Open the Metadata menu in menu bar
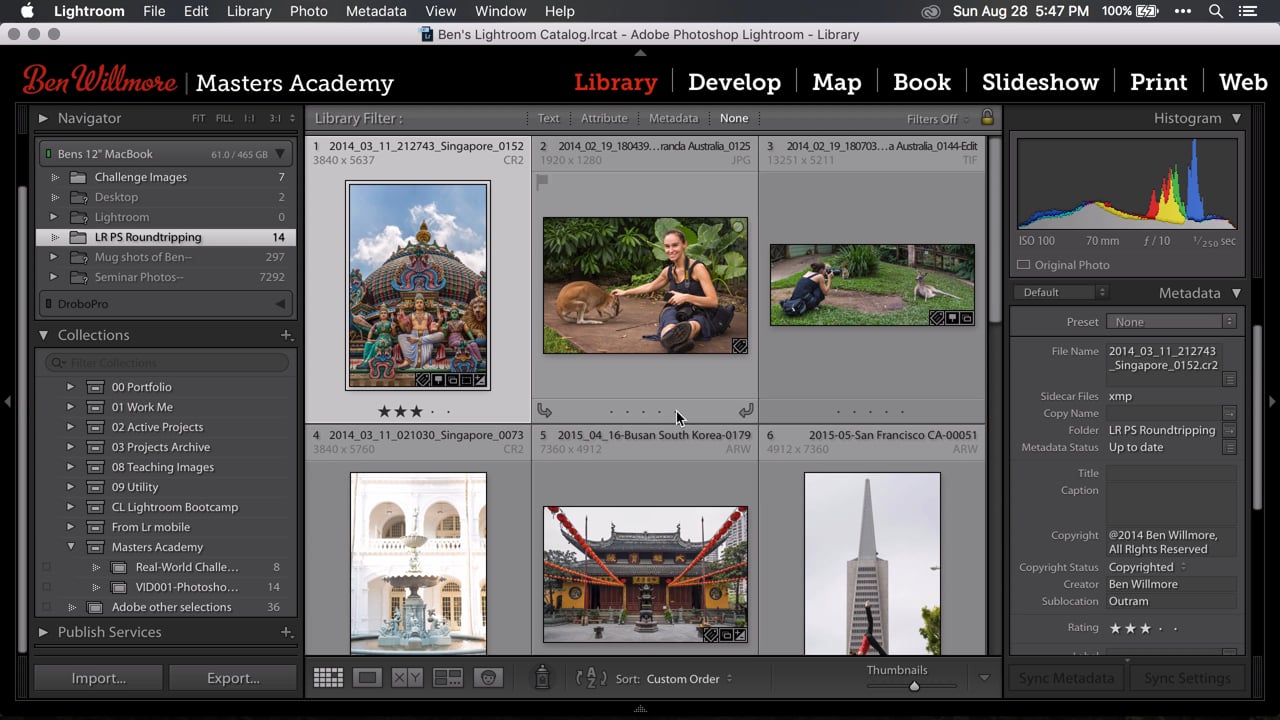Image resolution: width=1280 pixels, height=720 pixels. pos(376,11)
